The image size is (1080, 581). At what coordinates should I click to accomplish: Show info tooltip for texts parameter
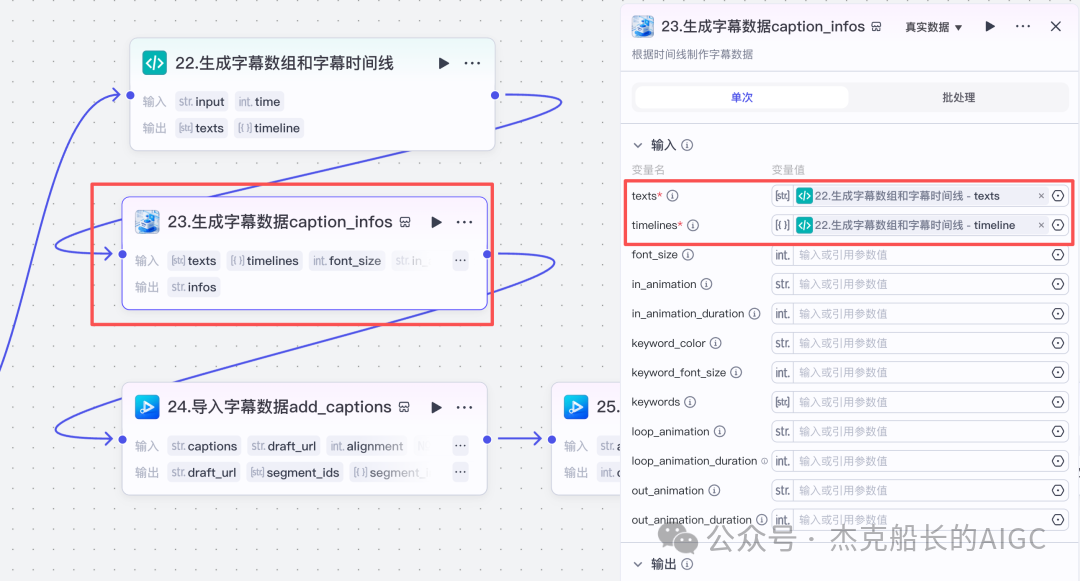pyautogui.click(x=673, y=196)
